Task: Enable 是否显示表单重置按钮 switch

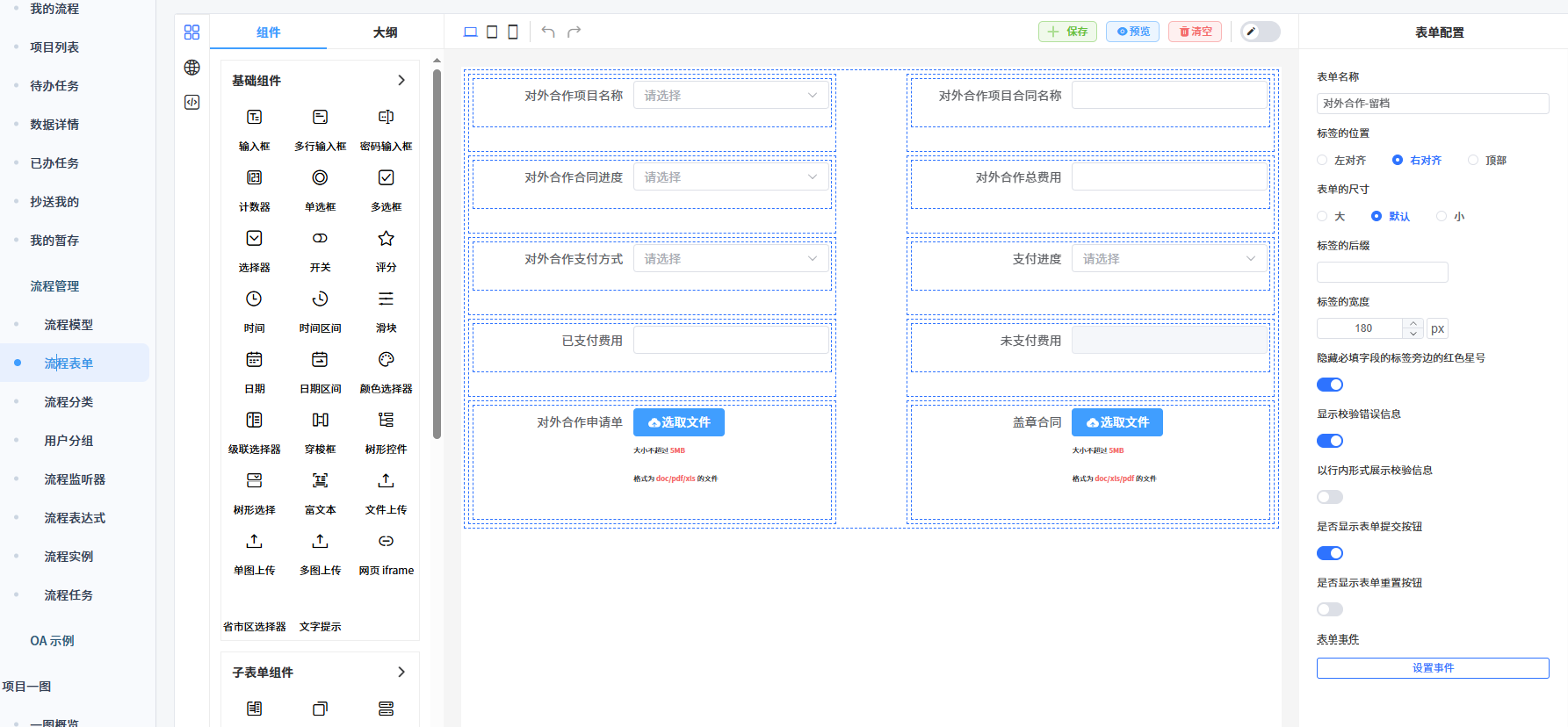Action: 1330,609
